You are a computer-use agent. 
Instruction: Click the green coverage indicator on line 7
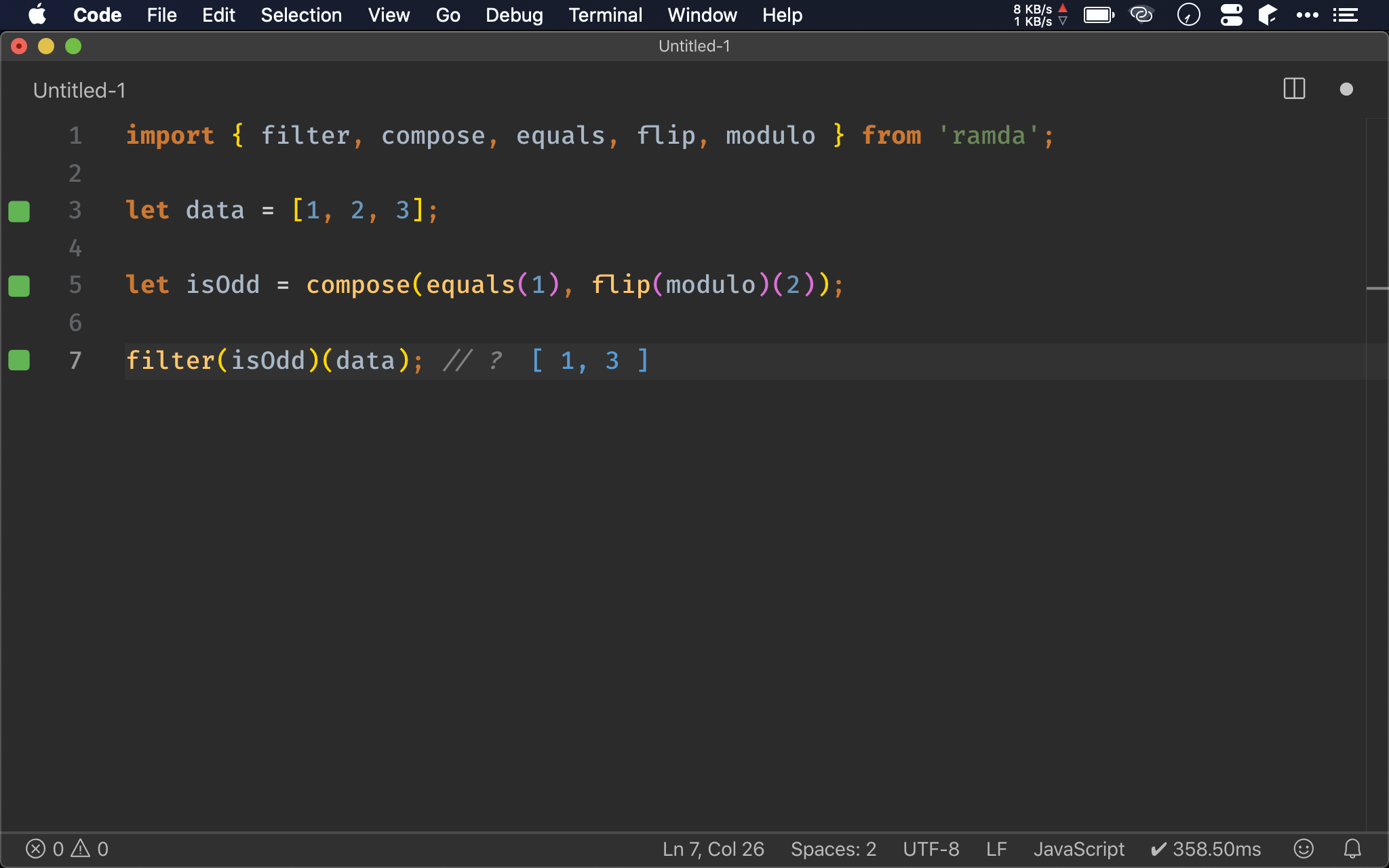pyautogui.click(x=19, y=360)
